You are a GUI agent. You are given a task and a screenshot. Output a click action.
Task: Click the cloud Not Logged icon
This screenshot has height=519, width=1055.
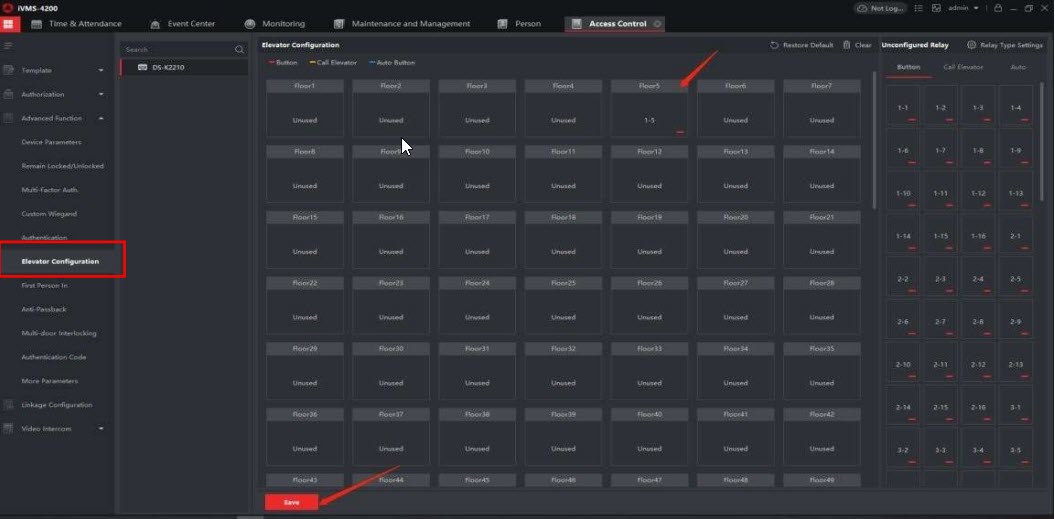[862, 8]
